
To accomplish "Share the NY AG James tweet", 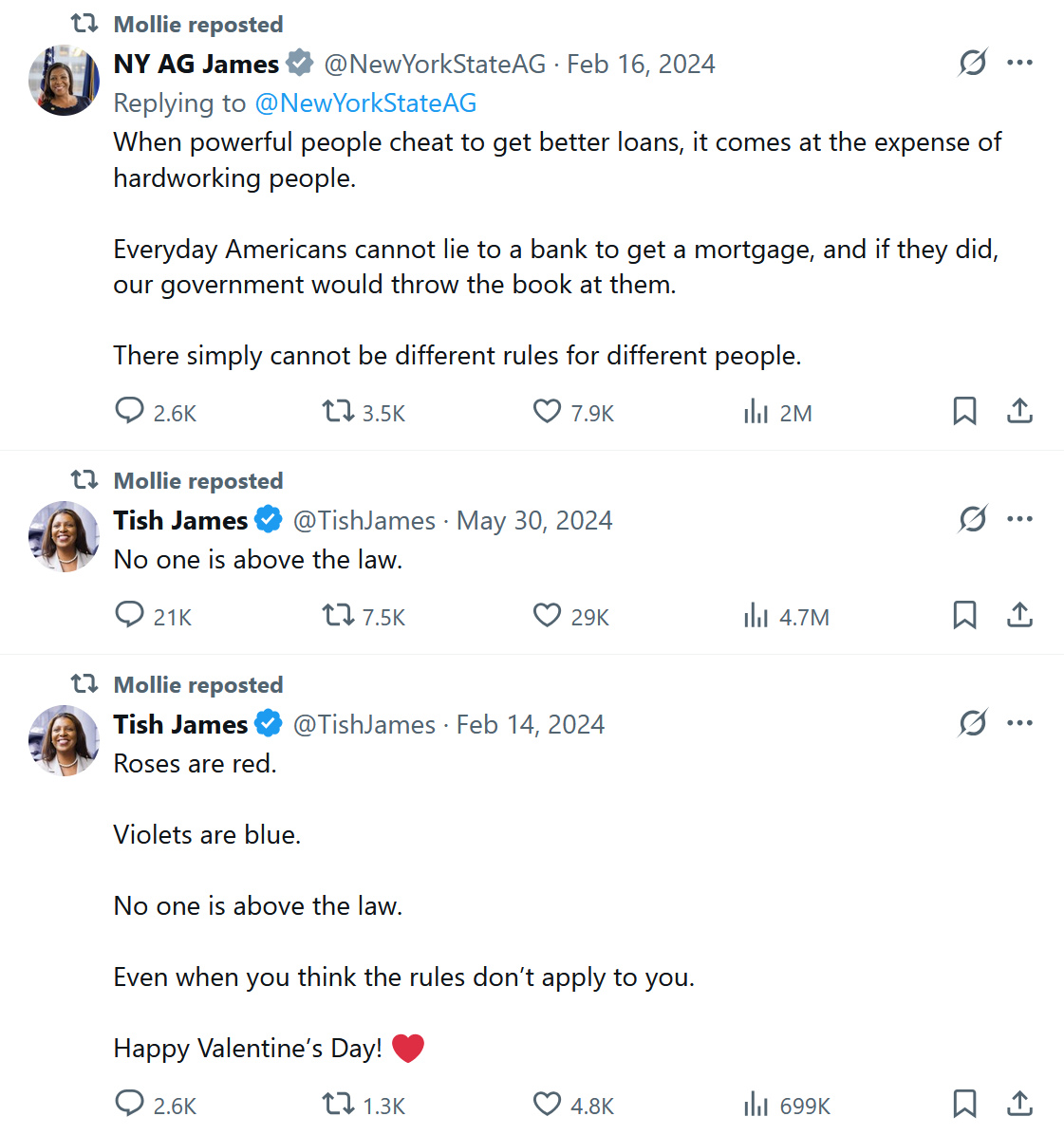I will pyautogui.click(x=1019, y=411).
